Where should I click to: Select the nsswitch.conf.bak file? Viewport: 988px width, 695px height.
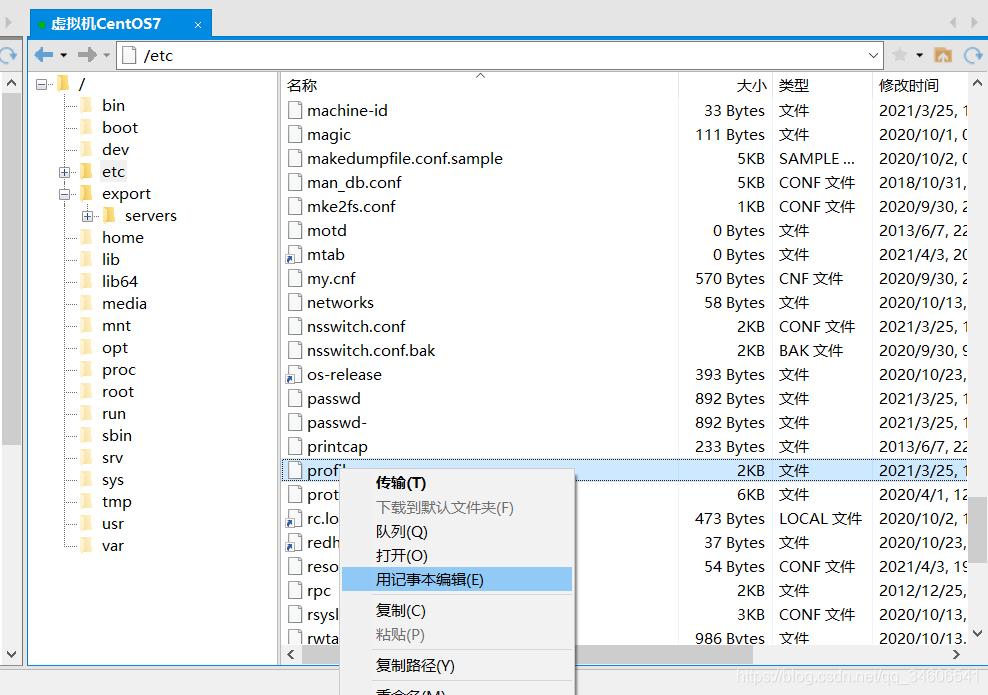[371, 350]
